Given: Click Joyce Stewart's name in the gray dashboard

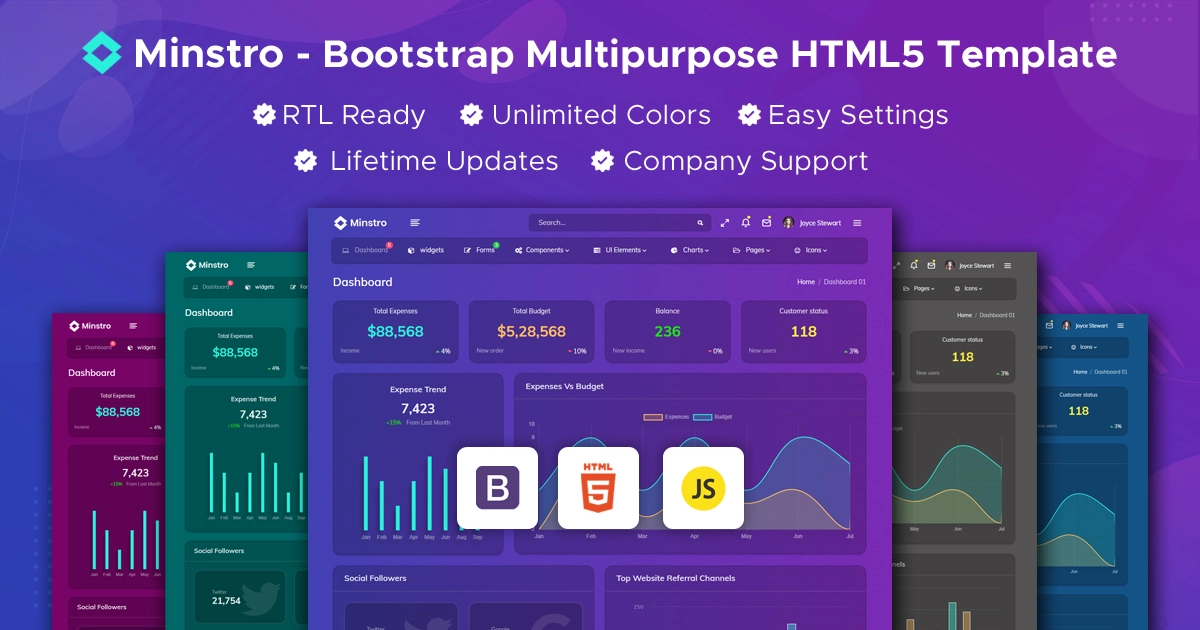Looking at the screenshot, I should tap(977, 266).
